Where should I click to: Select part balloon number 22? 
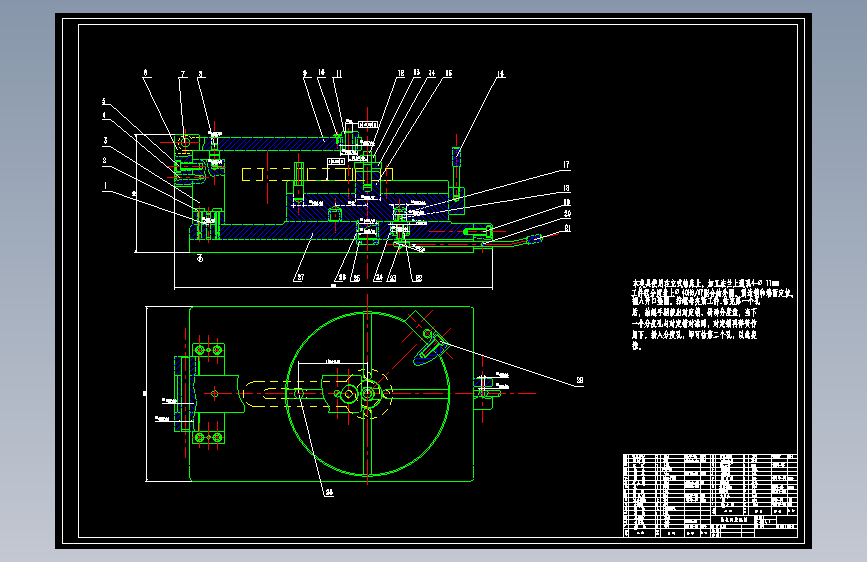(x=418, y=278)
